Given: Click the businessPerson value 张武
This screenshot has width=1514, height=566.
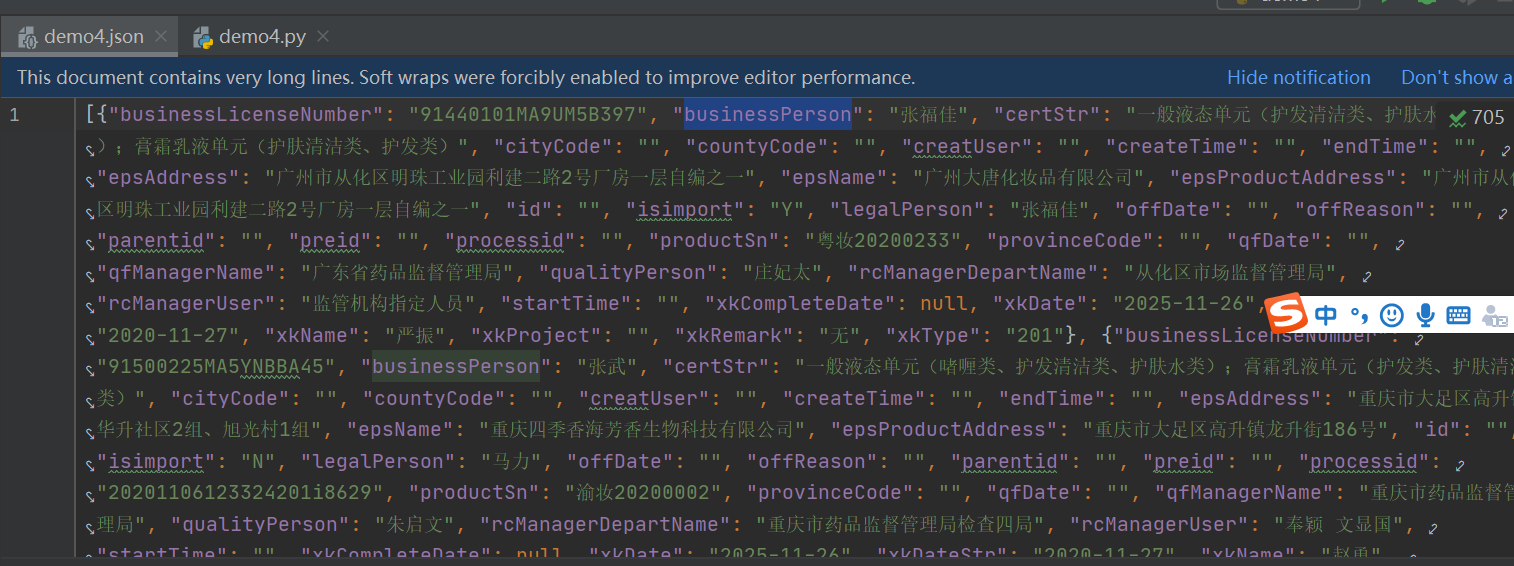Looking at the screenshot, I should click(608, 366).
